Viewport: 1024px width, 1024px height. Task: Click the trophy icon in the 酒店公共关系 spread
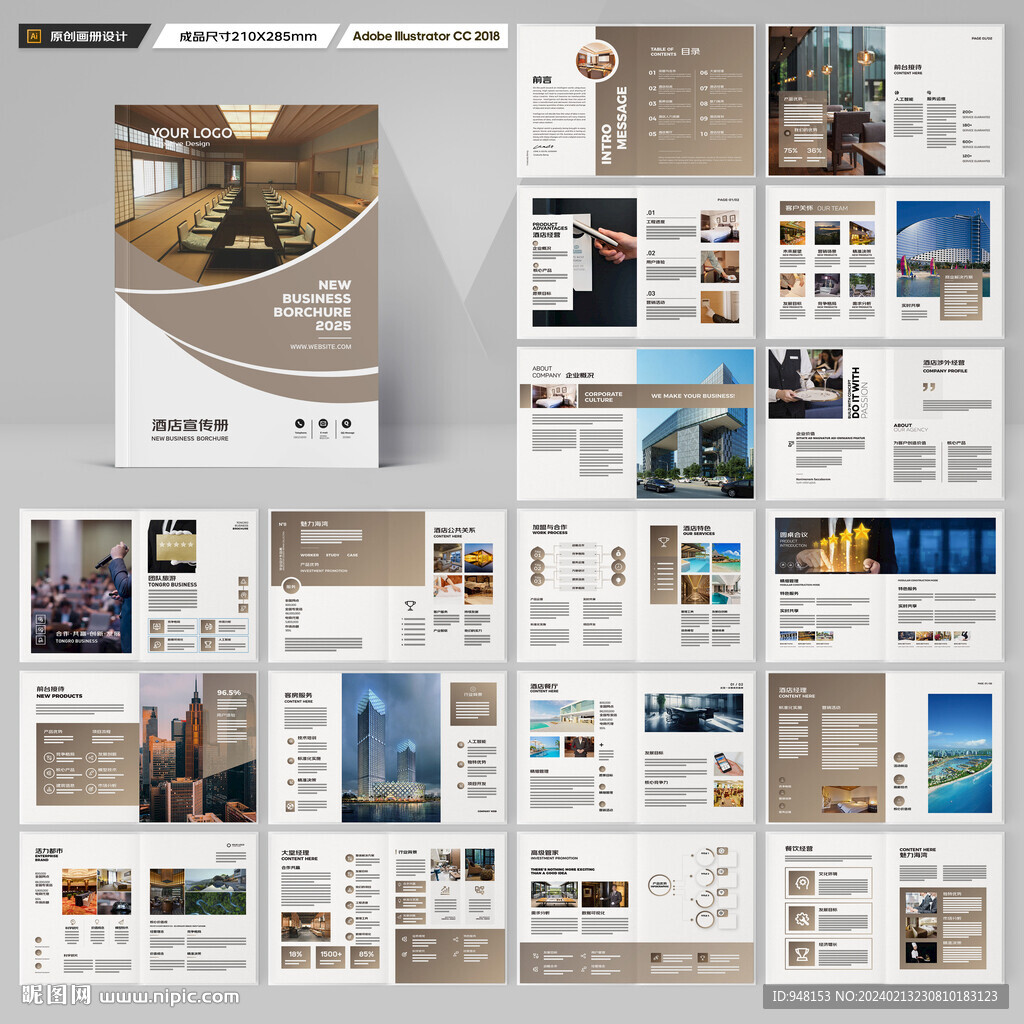coord(409,606)
